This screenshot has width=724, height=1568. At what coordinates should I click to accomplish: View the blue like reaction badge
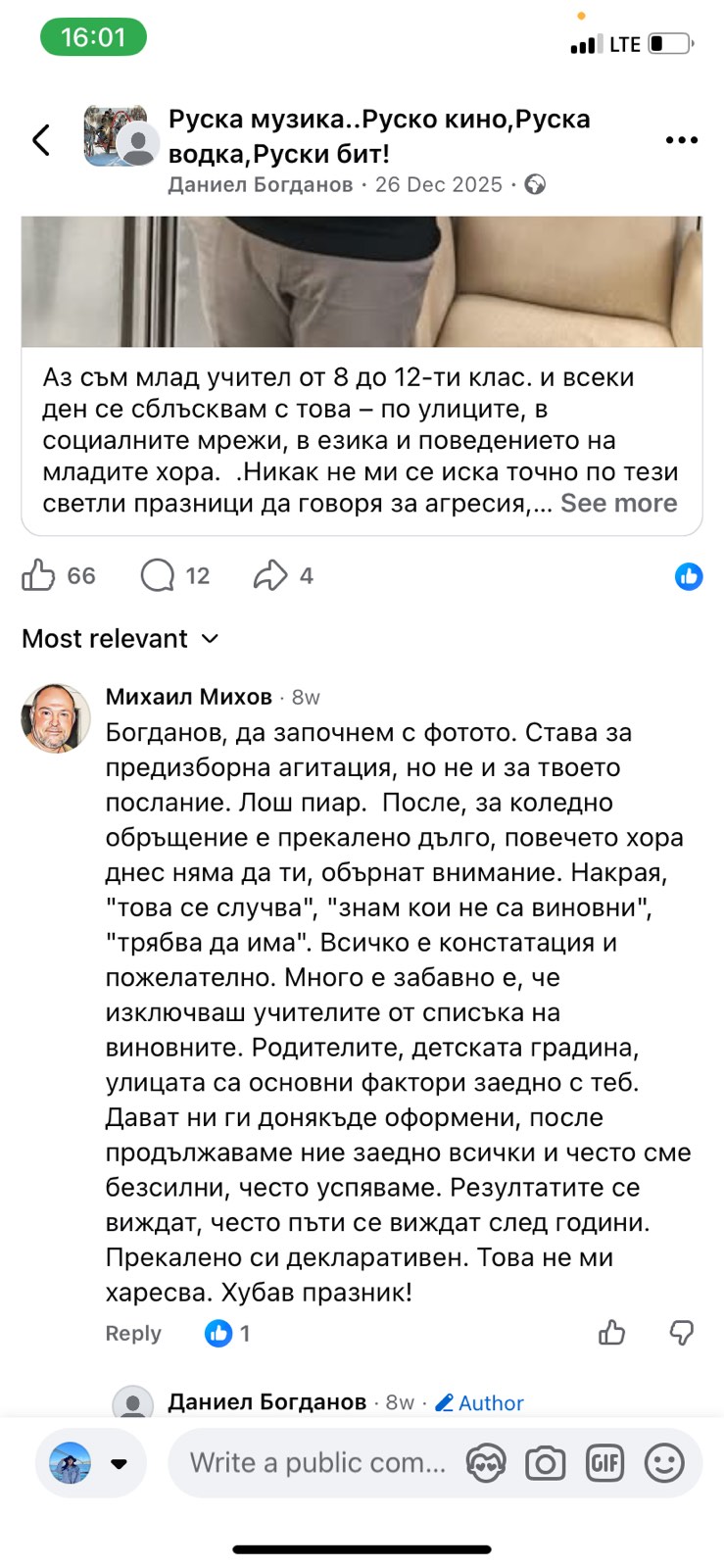(689, 576)
